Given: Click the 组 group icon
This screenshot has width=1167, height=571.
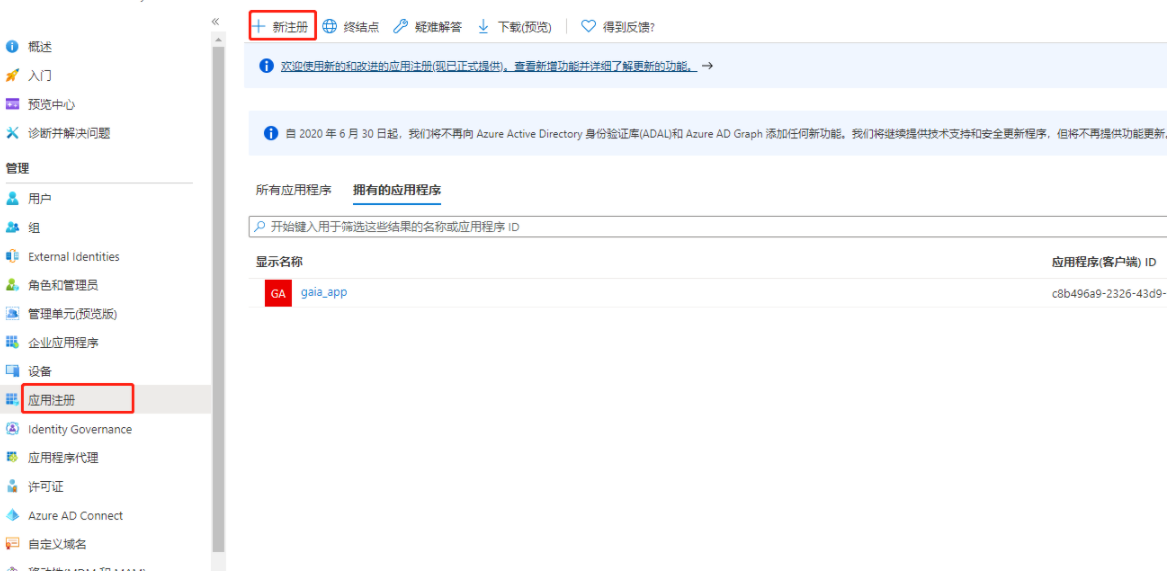Looking at the screenshot, I should pyautogui.click(x=11, y=228).
